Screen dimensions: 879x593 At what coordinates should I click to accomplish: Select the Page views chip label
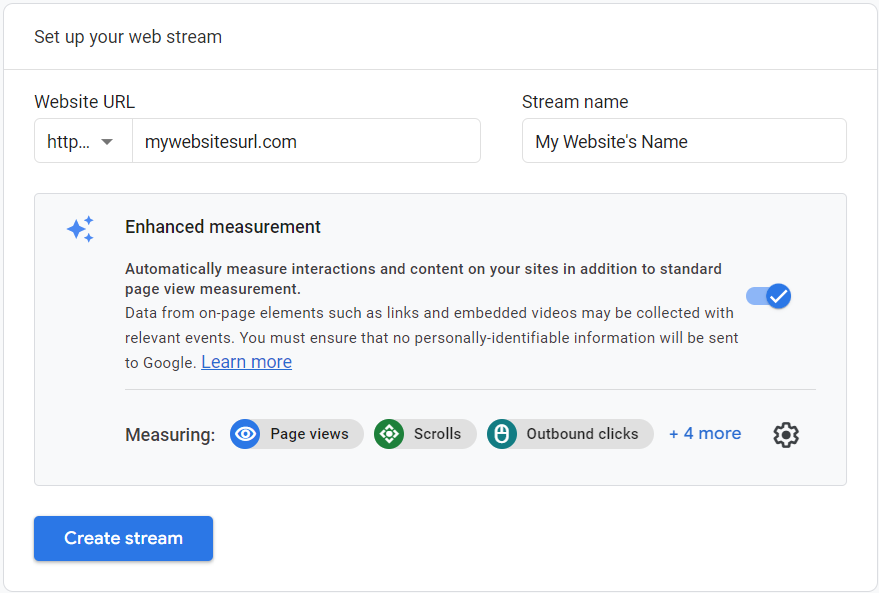tap(309, 434)
